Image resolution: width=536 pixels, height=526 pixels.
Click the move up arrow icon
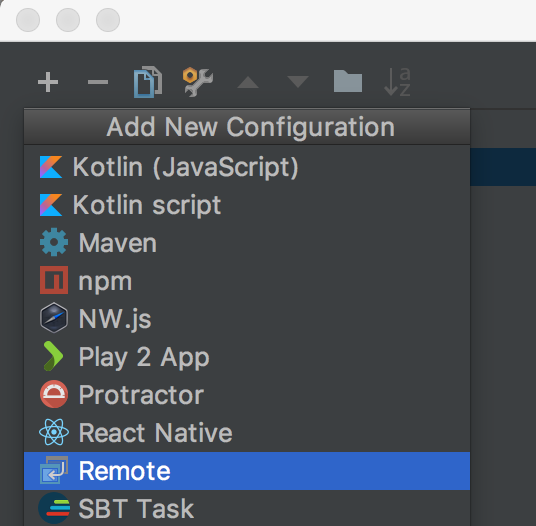(x=248, y=82)
